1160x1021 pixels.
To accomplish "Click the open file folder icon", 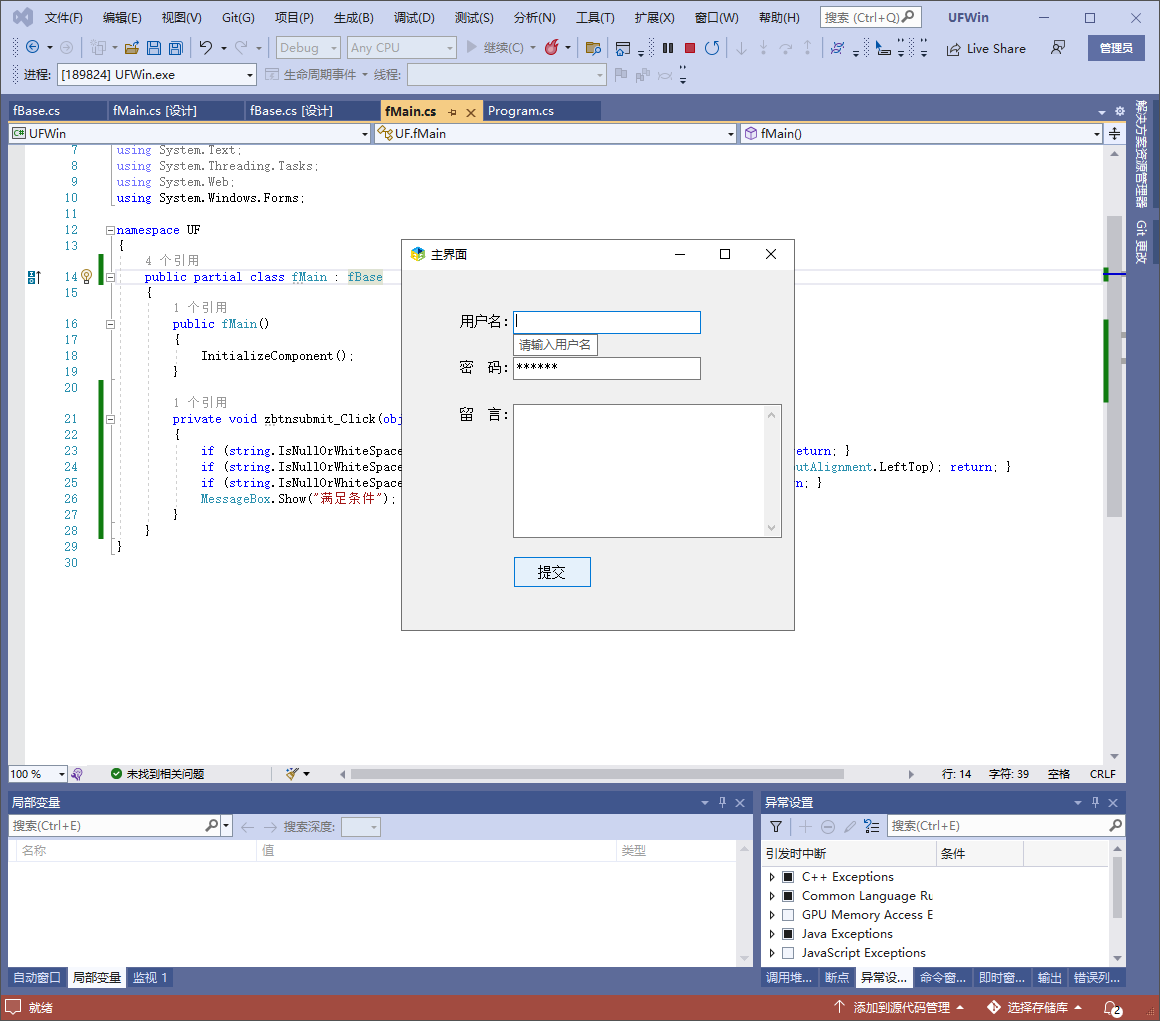I will tap(132, 48).
